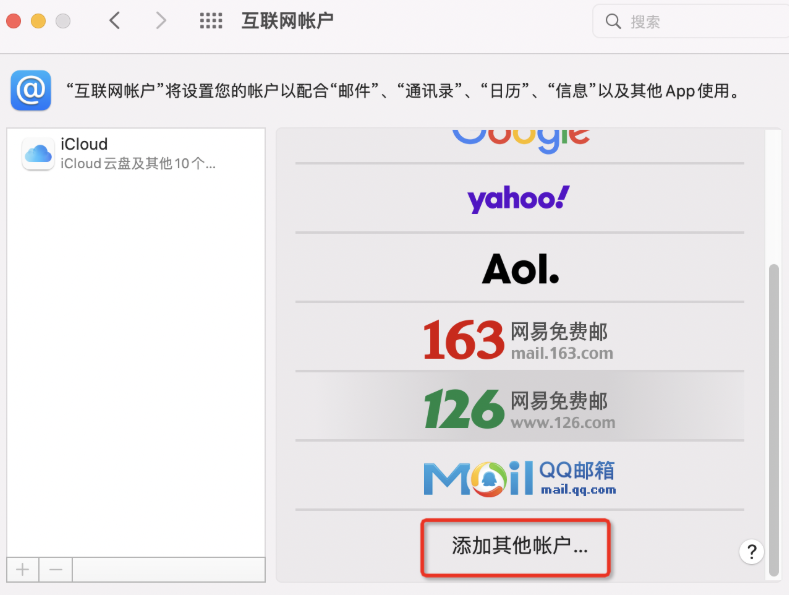The width and height of the screenshot is (789, 595).
Task: Go forward with the right chevron
Action: [x=161, y=21]
